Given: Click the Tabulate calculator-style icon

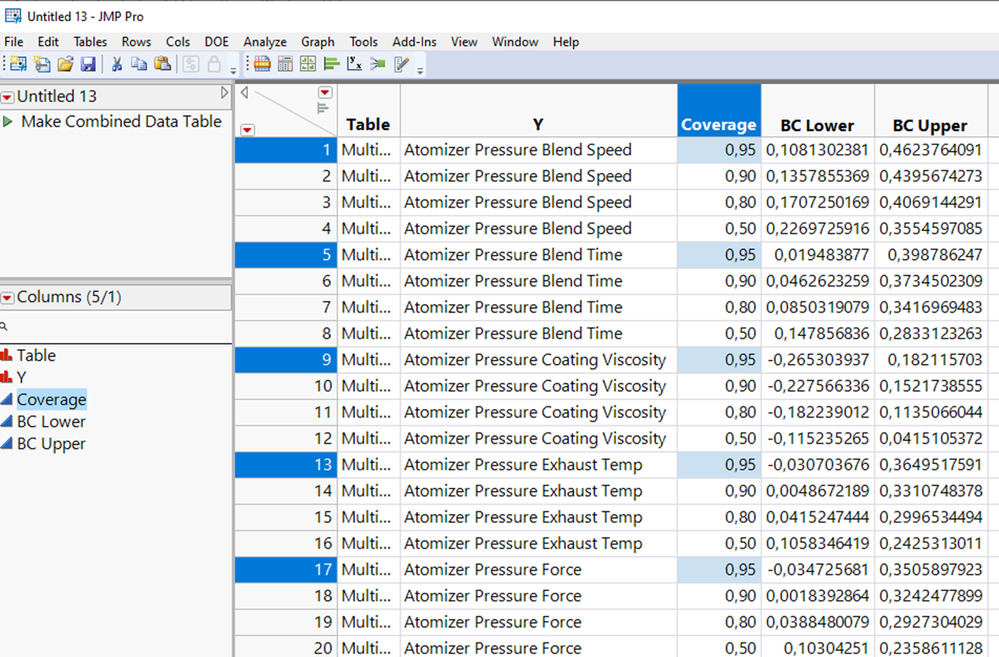Looking at the screenshot, I should tap(285, 64).
